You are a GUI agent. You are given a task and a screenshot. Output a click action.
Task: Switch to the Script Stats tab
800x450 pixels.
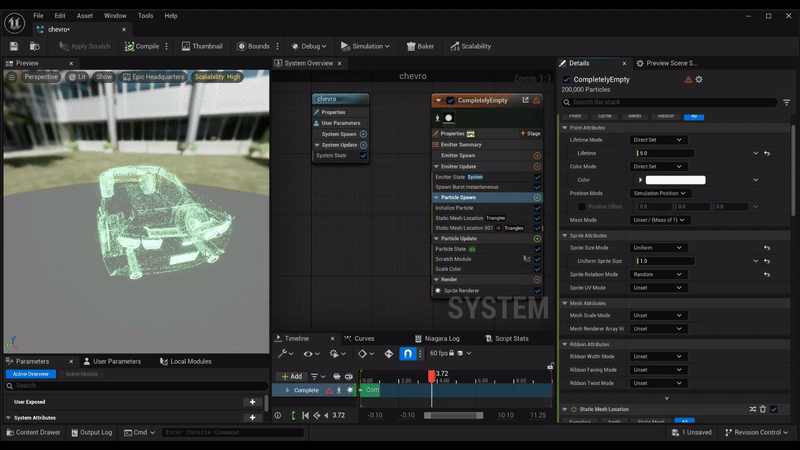click(x=507, y=339)
